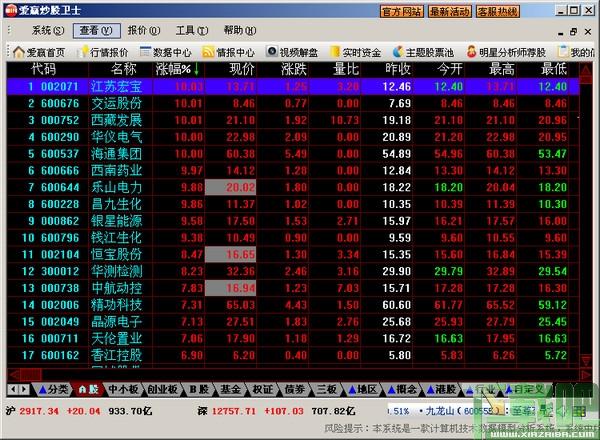Open 行情报价 lightbulb toolbar item
The height and width of the screenshot is (440, 600).
click(x=104, y=52)
